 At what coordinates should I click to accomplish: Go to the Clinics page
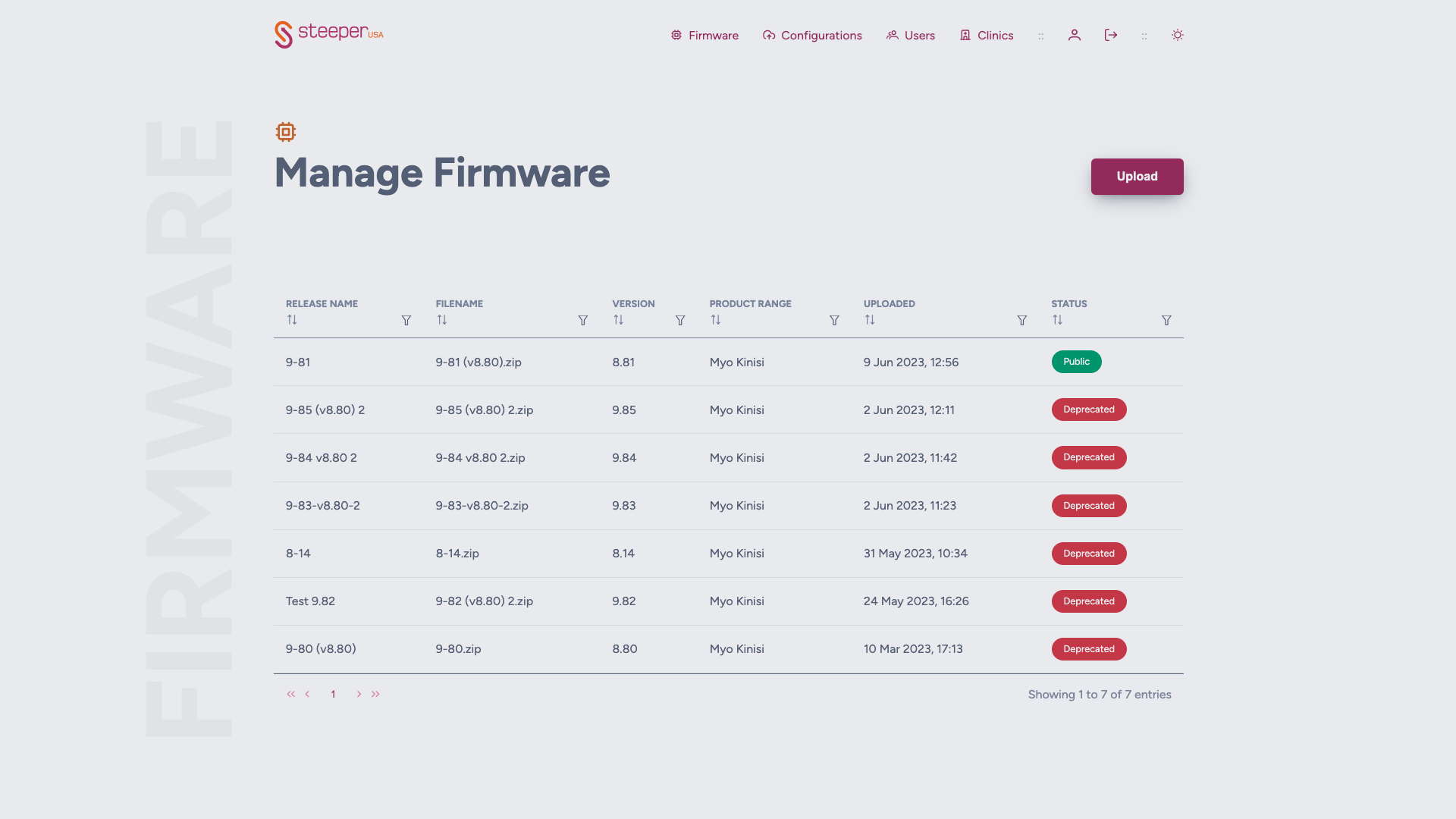click(987, 36)
